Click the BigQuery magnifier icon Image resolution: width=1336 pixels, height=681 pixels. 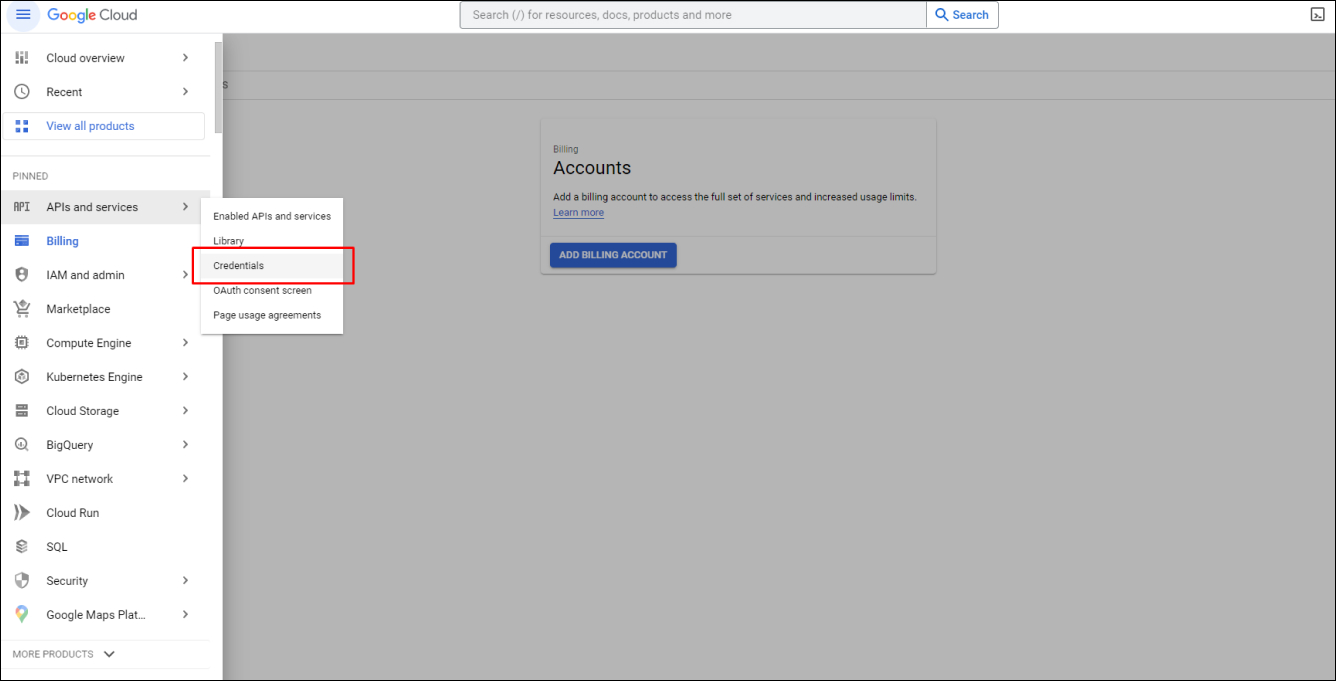tap(22, 445)
